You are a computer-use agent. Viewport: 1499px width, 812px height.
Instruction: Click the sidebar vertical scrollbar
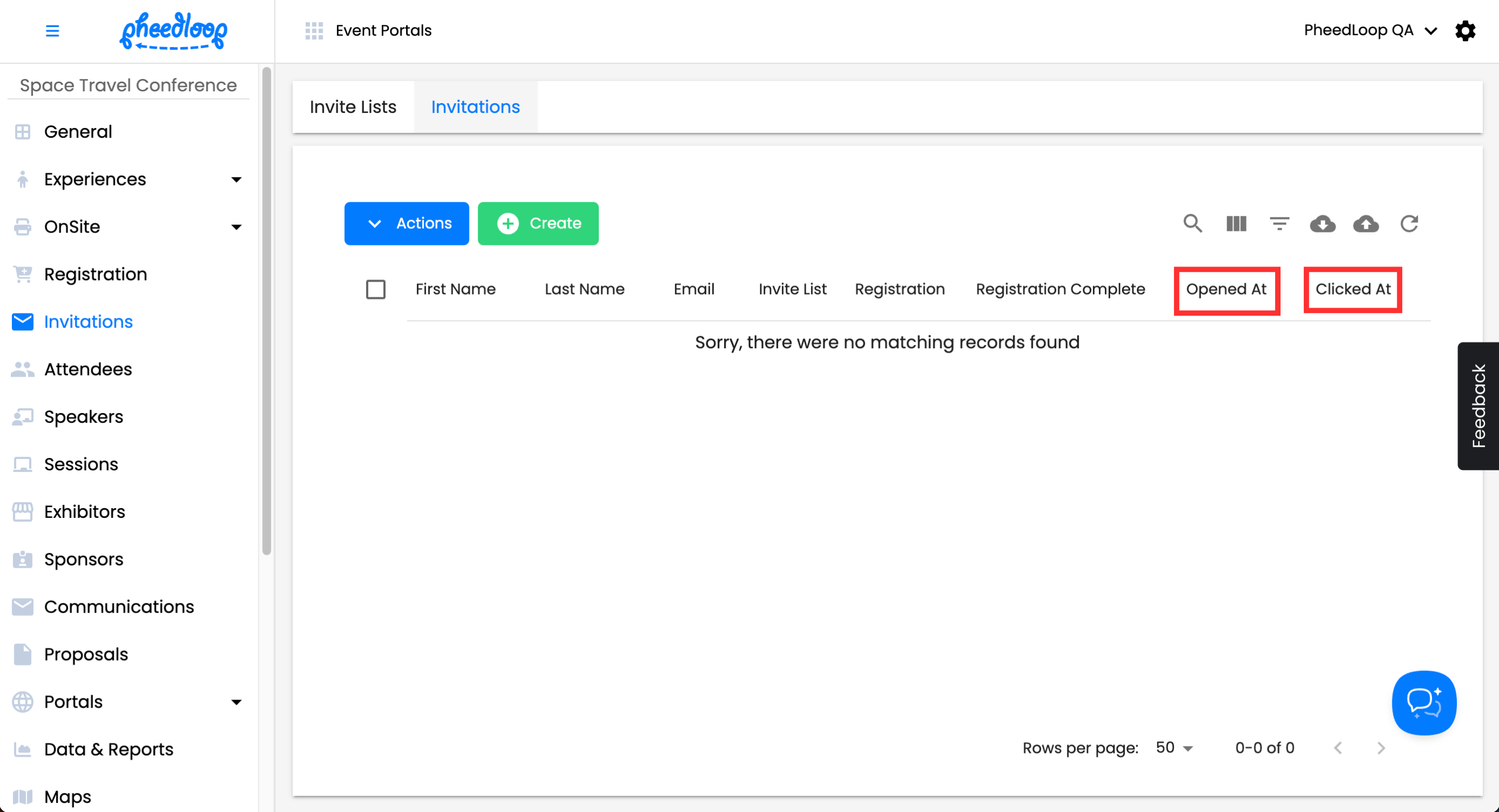pyautogui.click(x=267, y=311)
